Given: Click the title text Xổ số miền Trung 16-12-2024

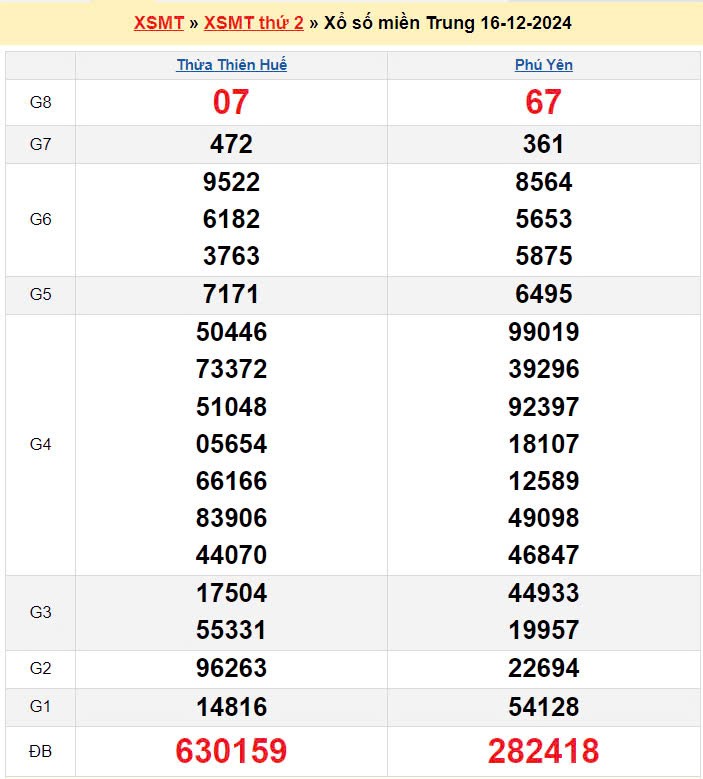Looking at the screenshot, I should click(448, 23).
